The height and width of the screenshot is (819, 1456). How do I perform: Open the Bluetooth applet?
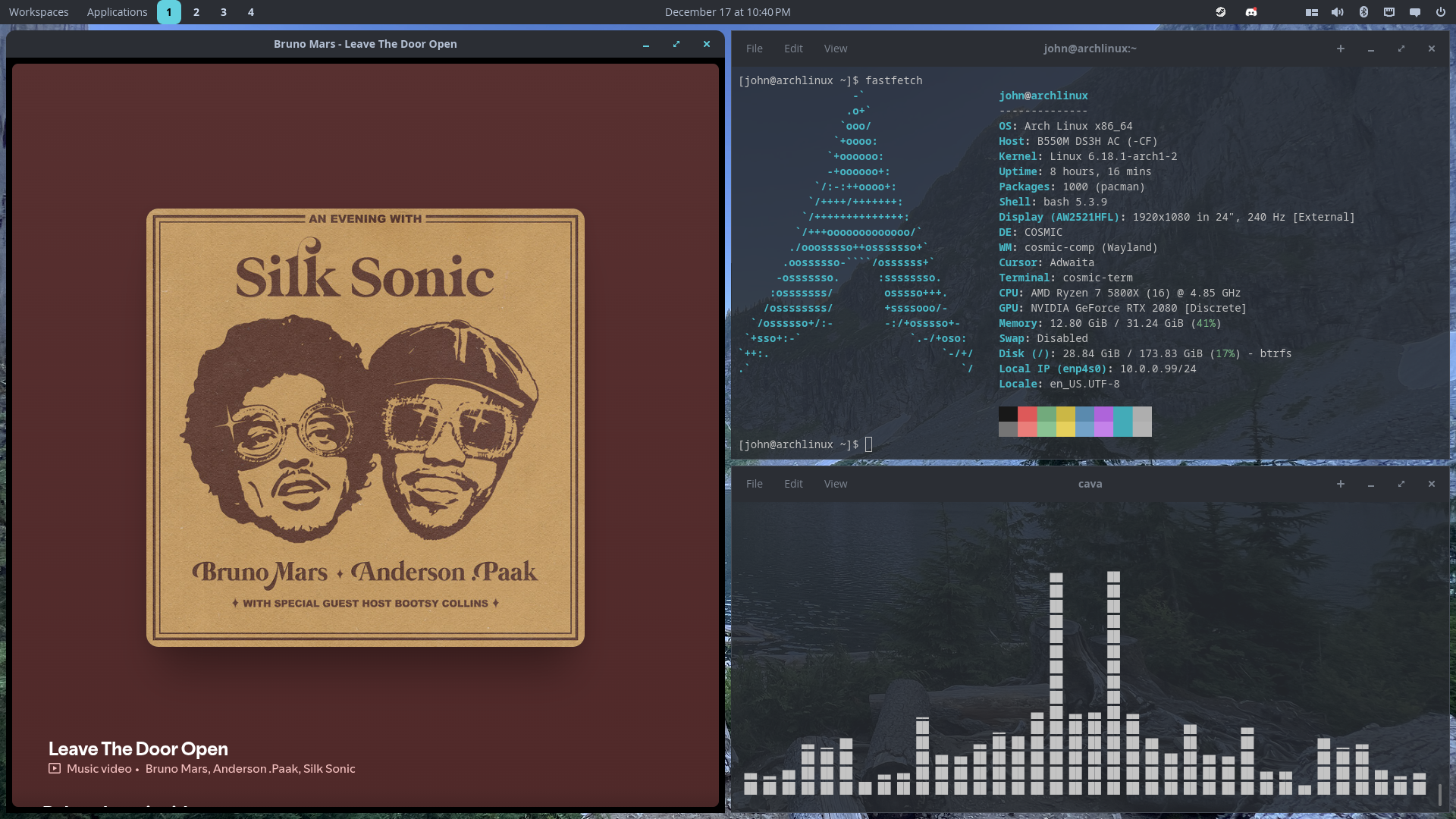click(1363, 12)
